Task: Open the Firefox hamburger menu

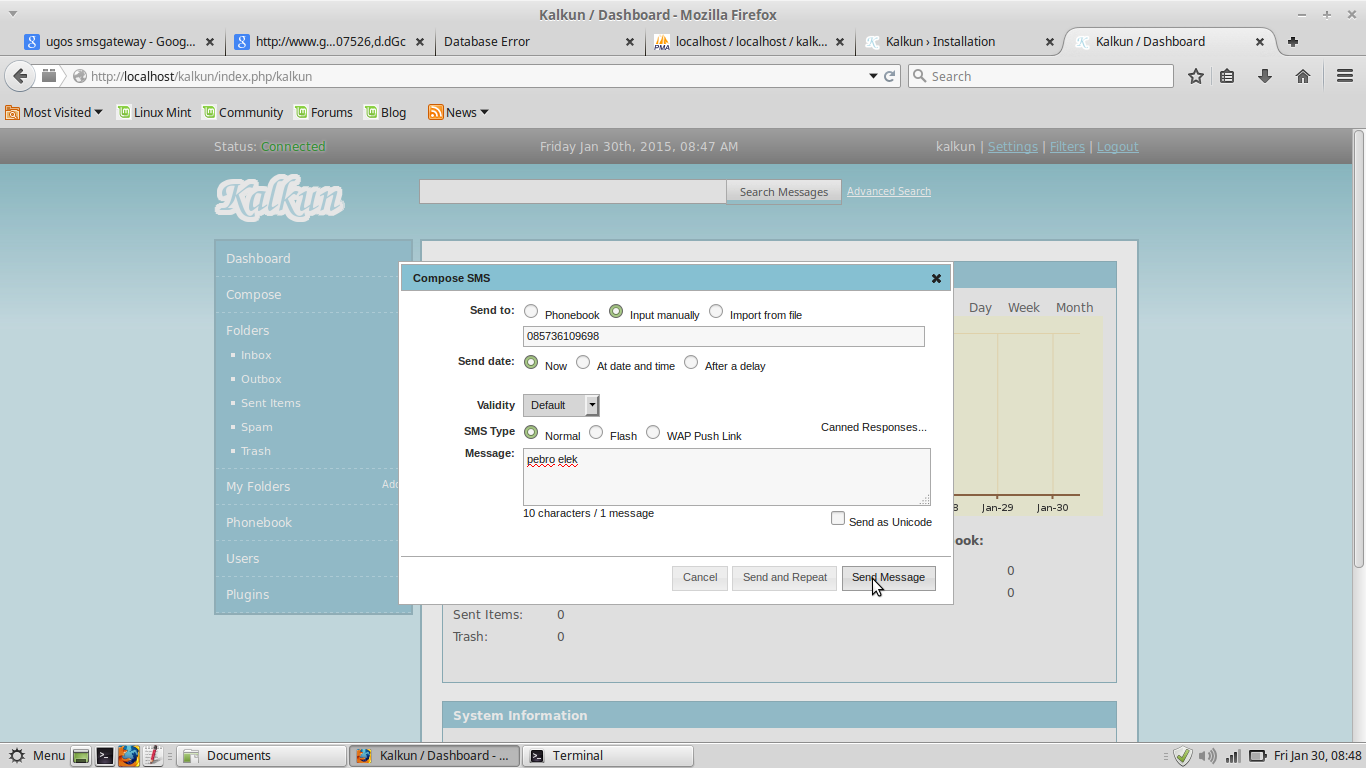Action: (x=1345, y=76)
